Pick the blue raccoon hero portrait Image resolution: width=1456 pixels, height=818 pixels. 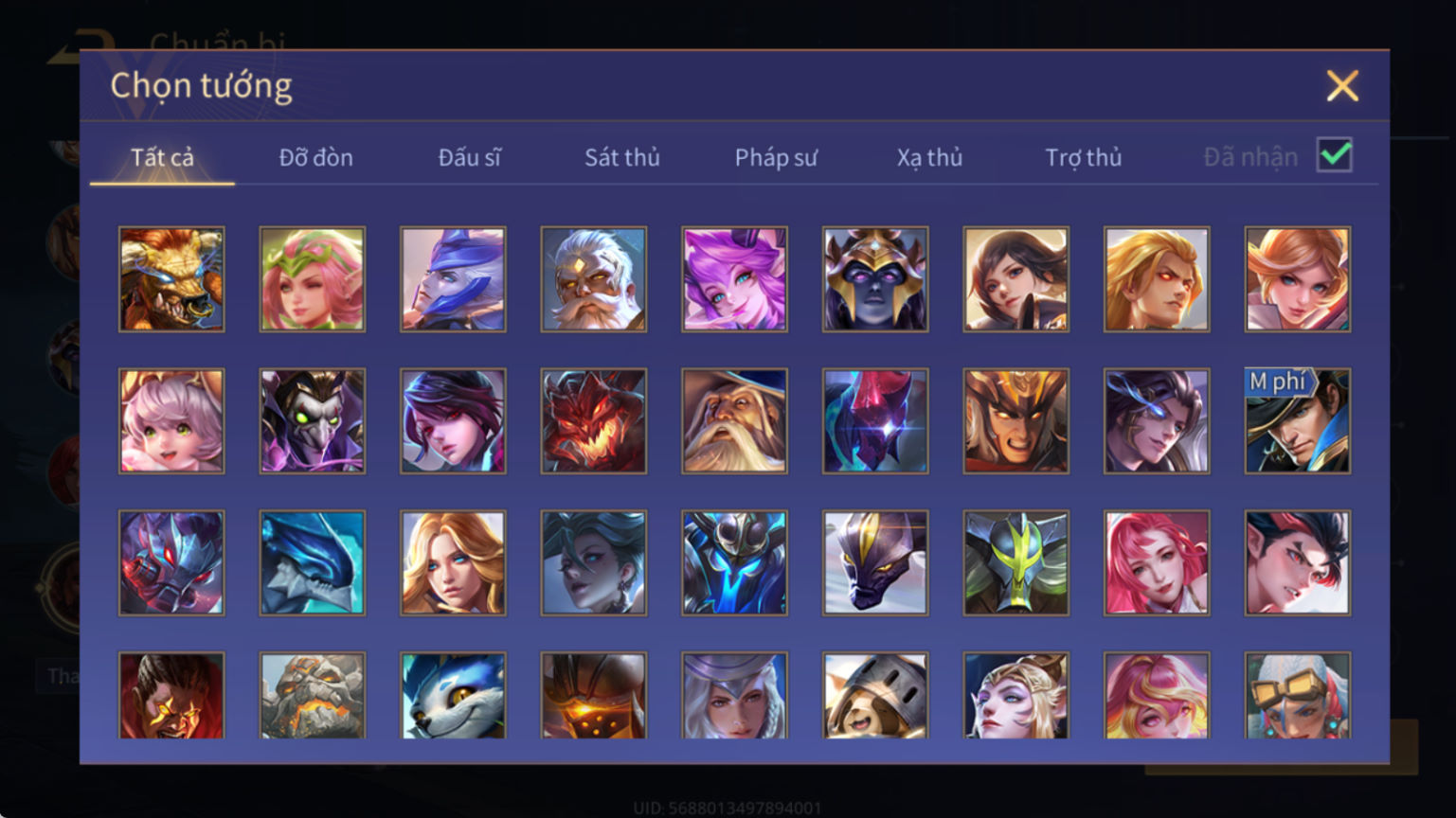(453, 696)
